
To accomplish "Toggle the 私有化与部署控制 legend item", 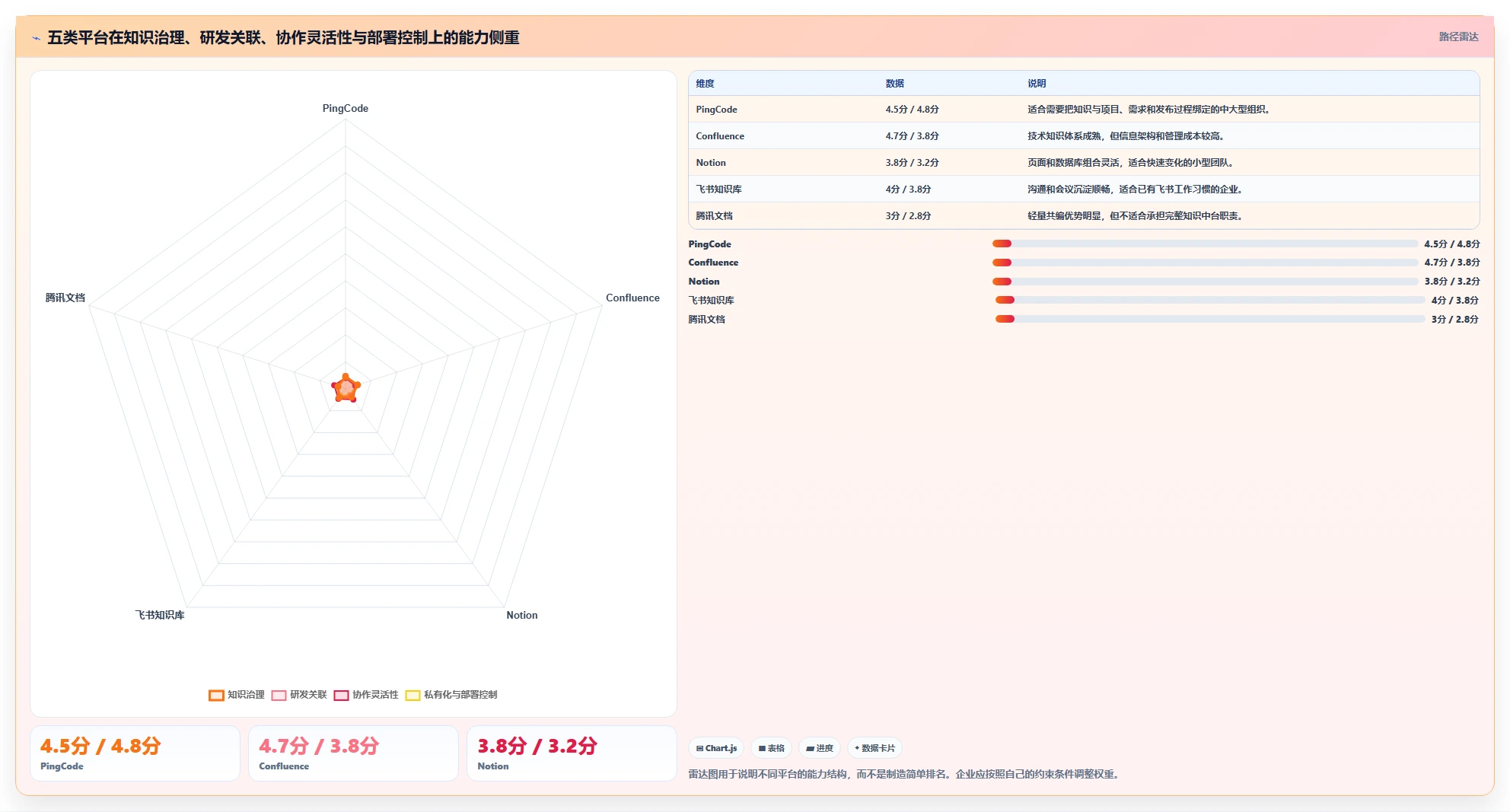I will 451,695.
